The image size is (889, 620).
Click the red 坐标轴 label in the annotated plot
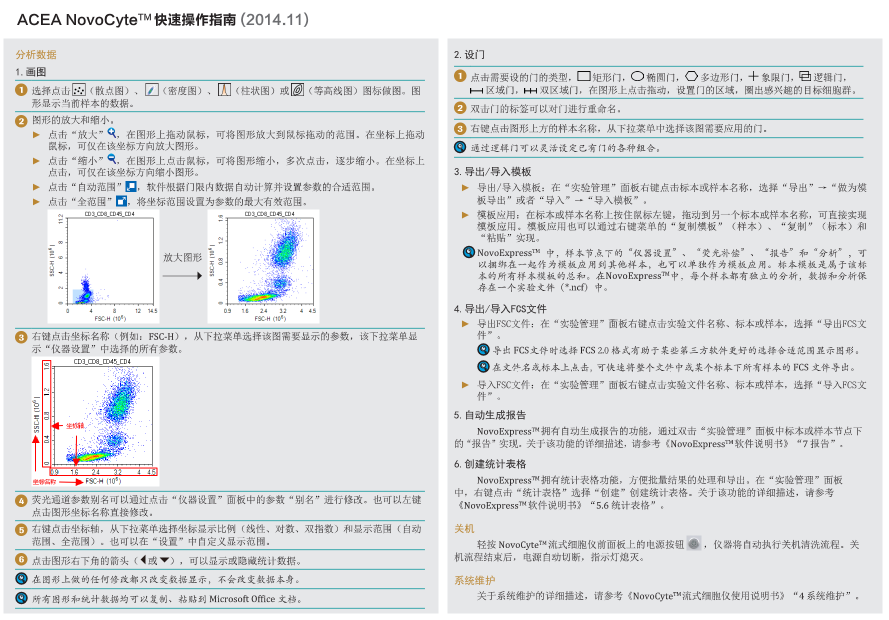[x=74, y=426]
